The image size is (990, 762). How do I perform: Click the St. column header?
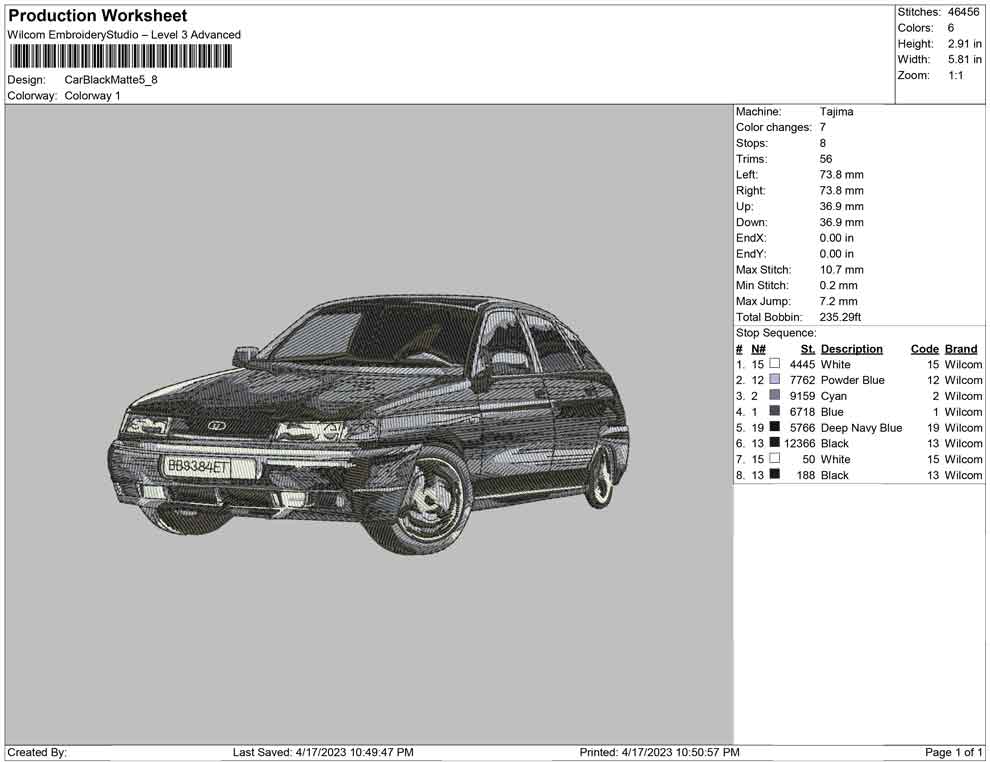807,349
